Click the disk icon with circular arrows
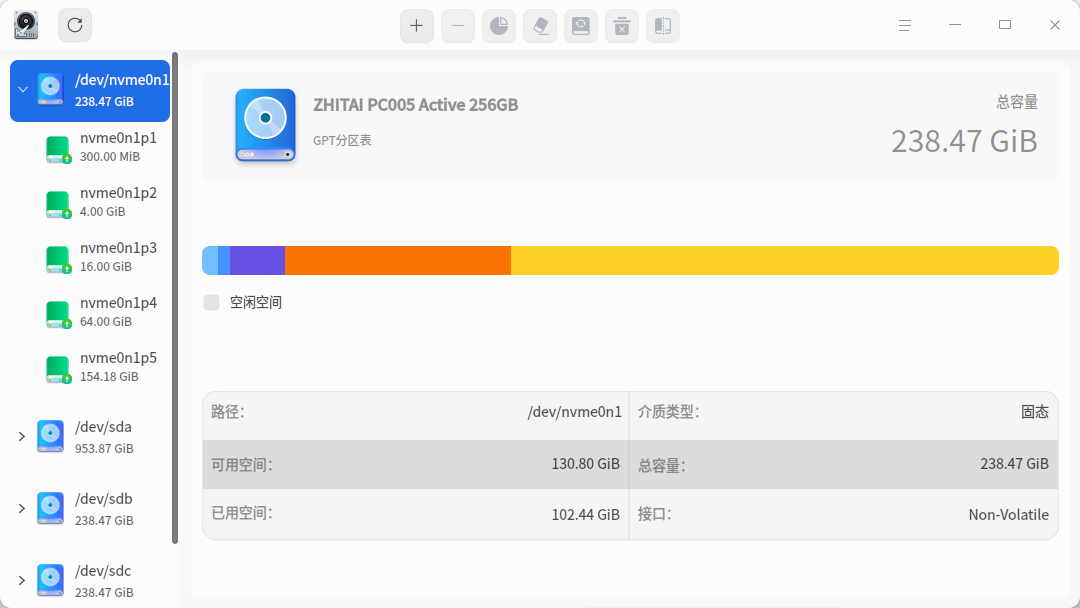Image resolution: width=1080 pixels, height=608 pixels. (581, 26)
